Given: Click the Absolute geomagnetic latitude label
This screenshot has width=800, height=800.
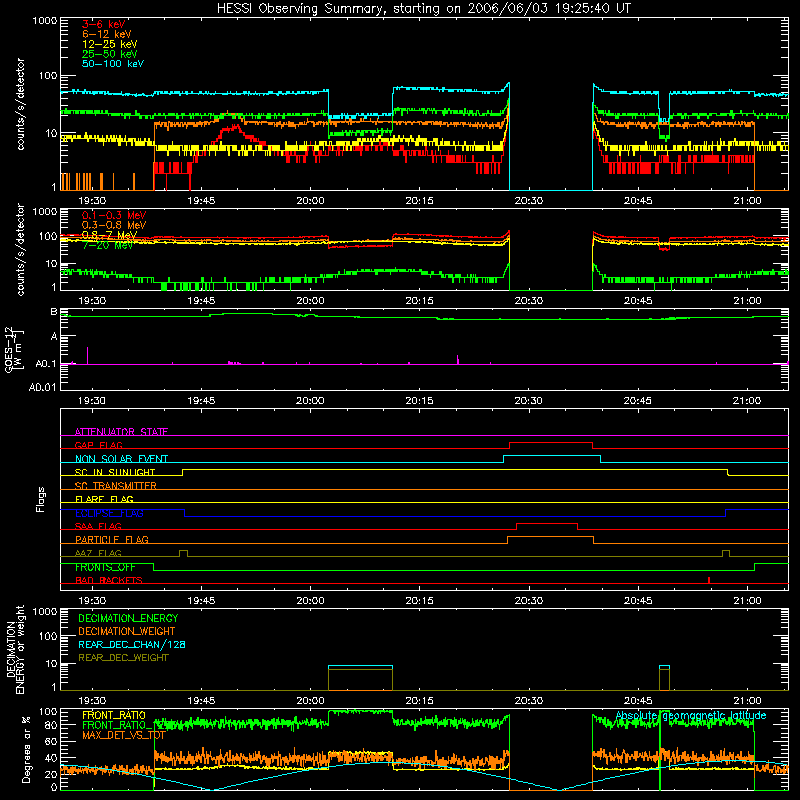Looking at the screenshot, I should [x=690, y=715].
